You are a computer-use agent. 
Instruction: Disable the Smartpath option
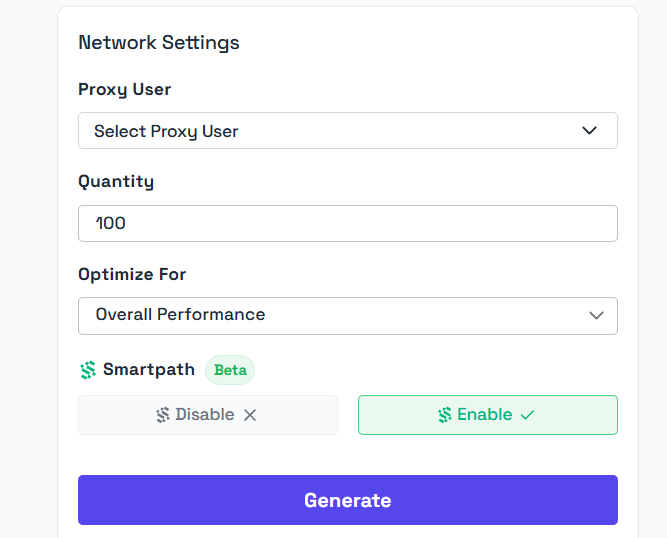click(208, 415)
